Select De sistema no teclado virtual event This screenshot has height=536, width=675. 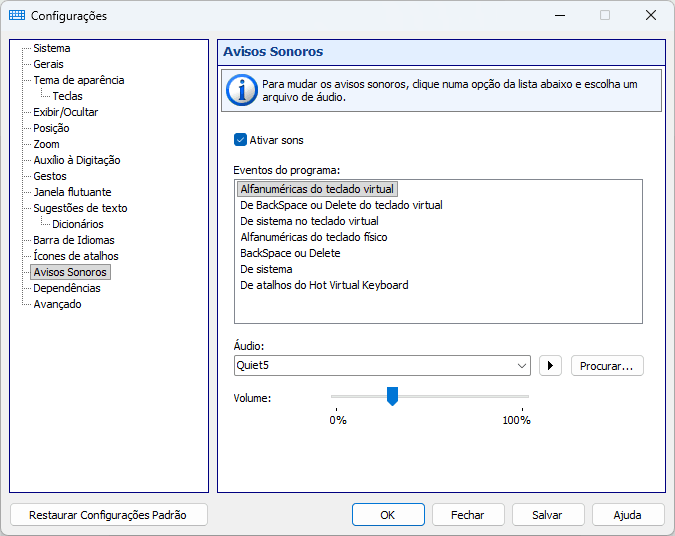[x=310, y=221]
